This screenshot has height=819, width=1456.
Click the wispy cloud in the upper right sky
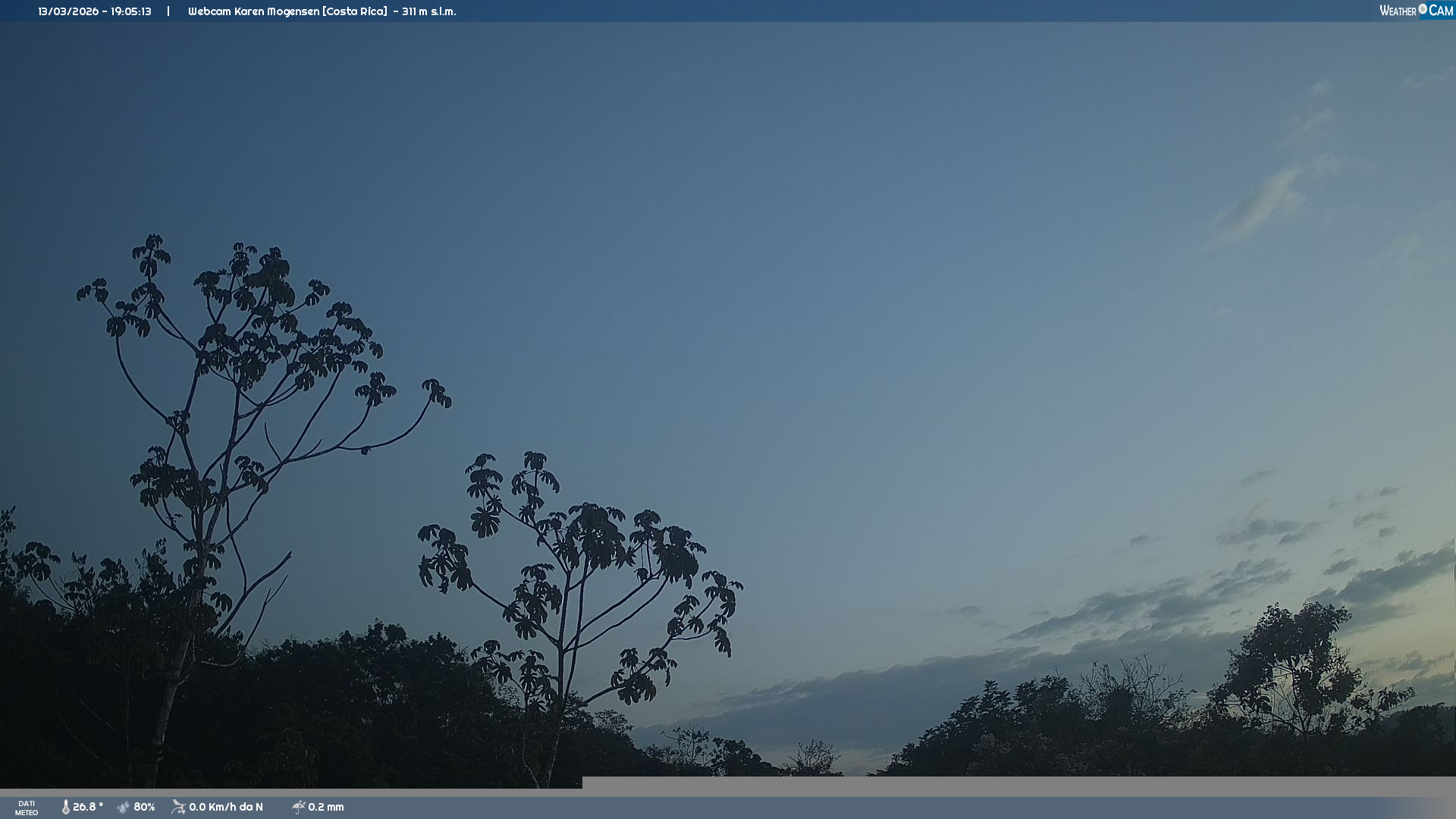1263,201
